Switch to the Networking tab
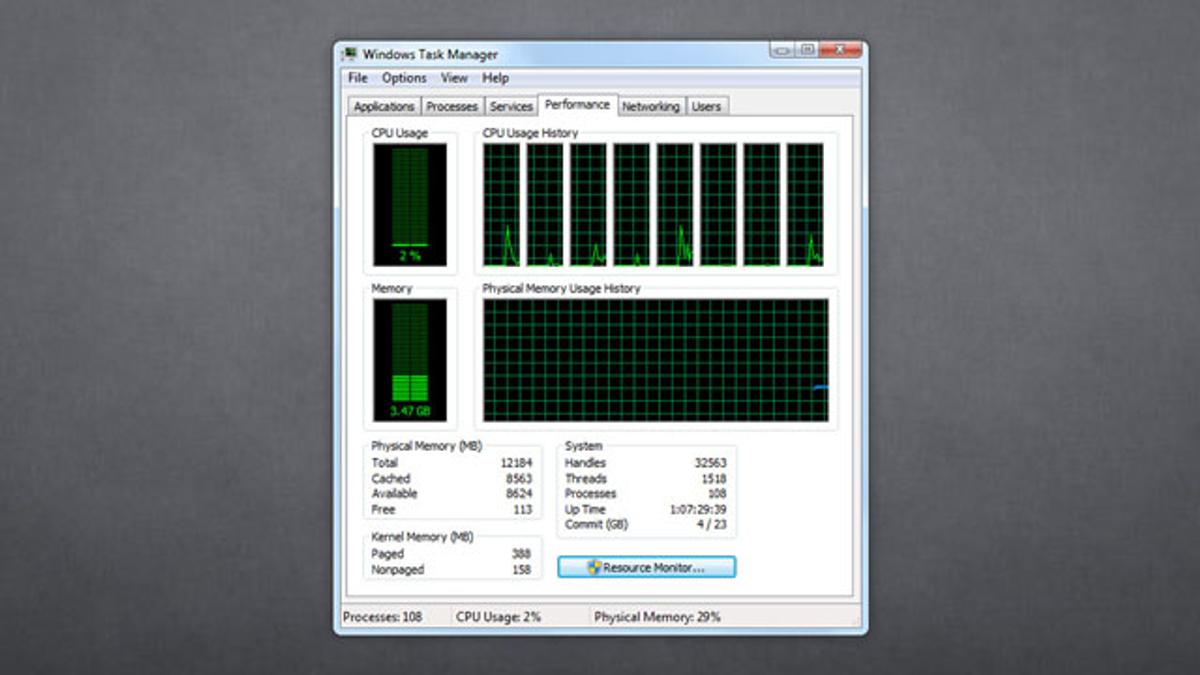Viewport: 1200px width, 675px height. point(651,106)
